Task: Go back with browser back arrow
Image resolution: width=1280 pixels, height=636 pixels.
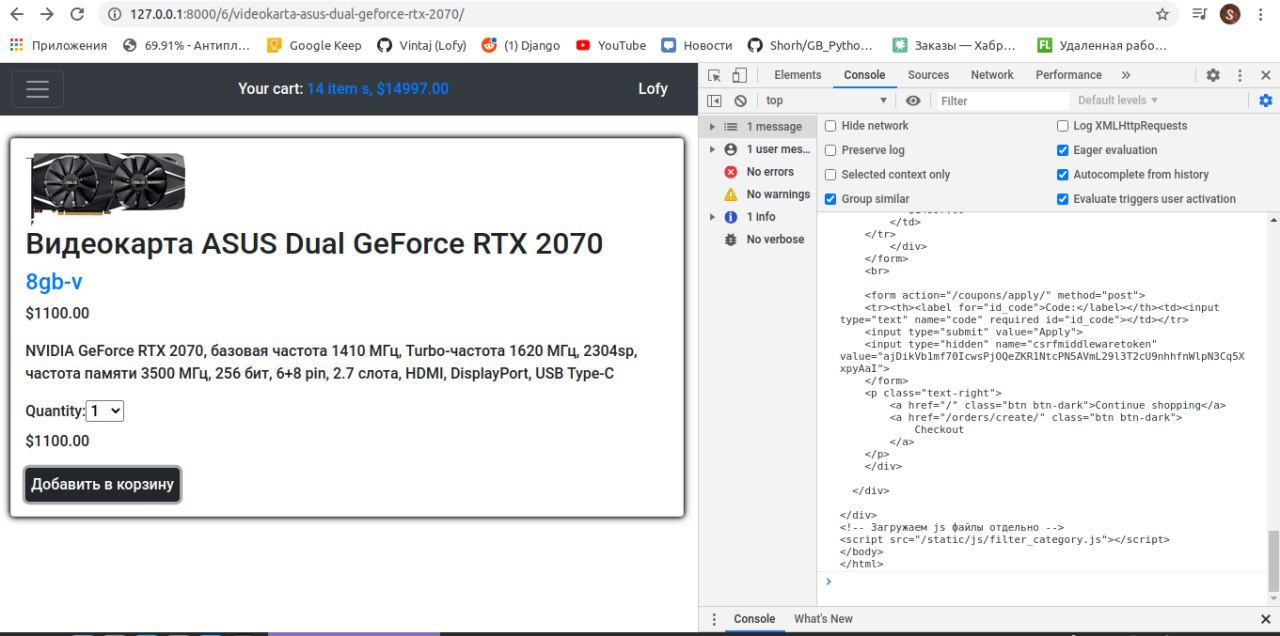Action: coord(16,14)
